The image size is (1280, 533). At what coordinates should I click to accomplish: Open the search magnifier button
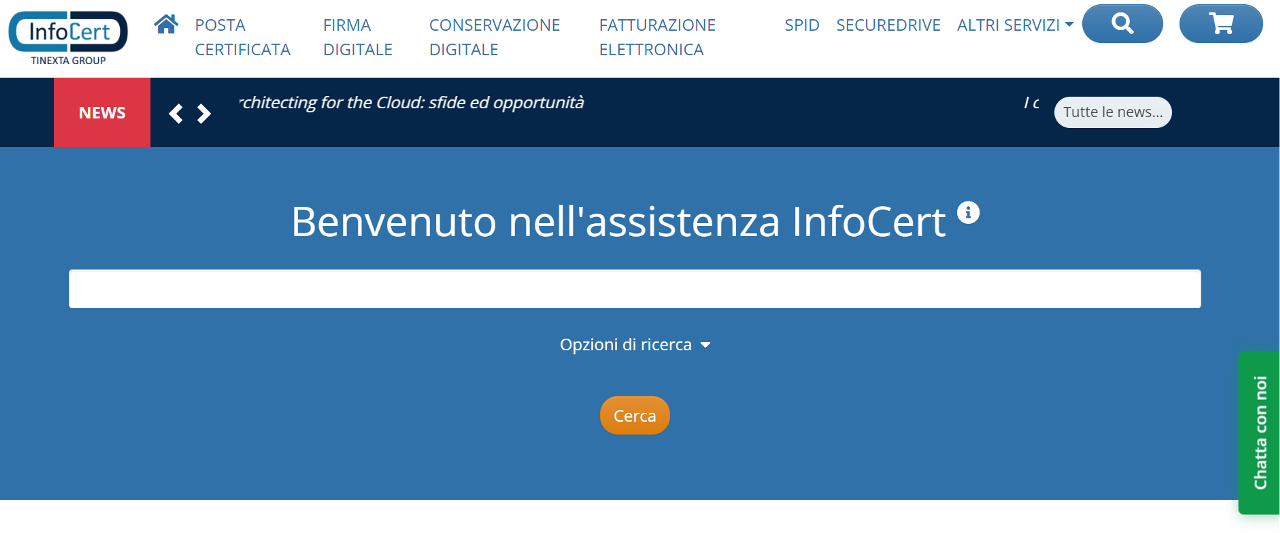1122,24
